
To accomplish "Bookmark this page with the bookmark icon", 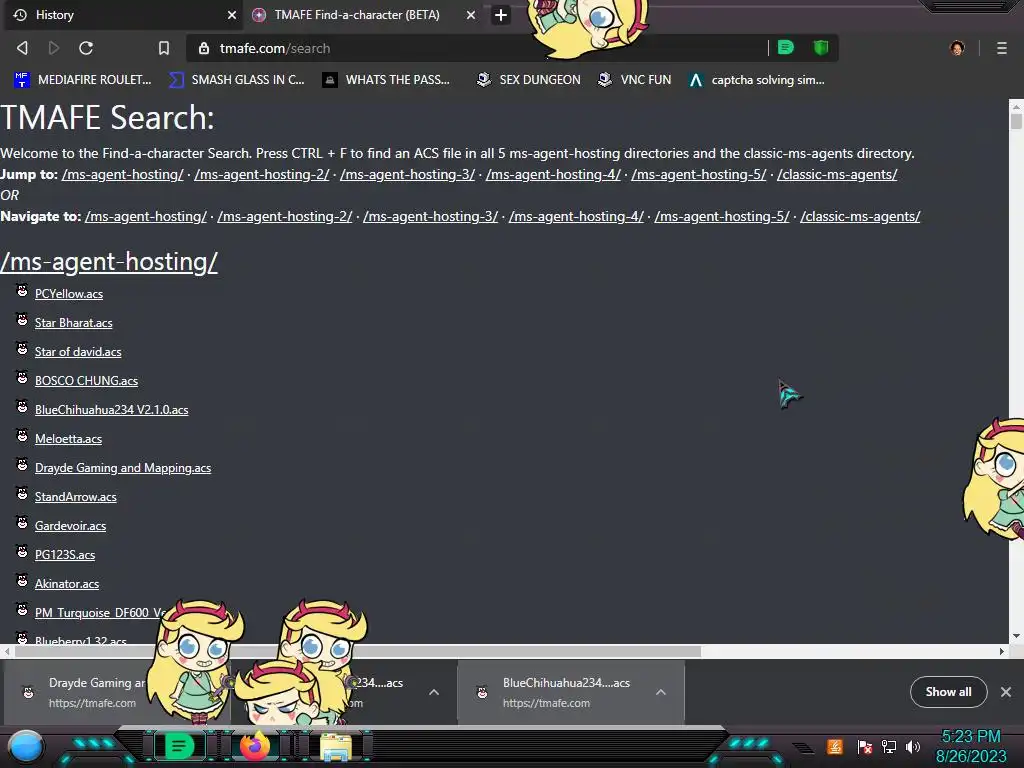I will pos(164,48).
